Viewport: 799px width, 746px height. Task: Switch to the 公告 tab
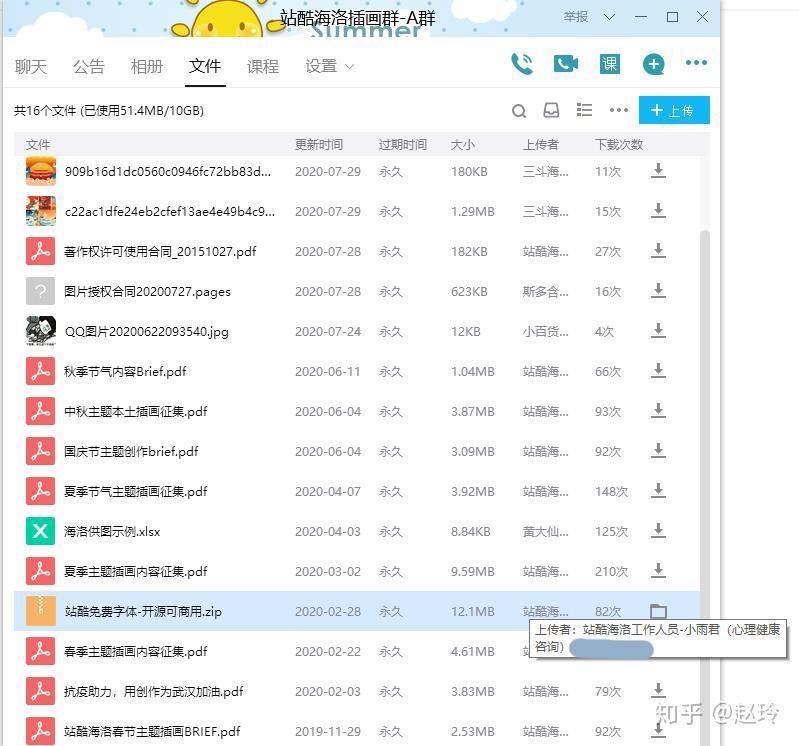click(89, 66)
